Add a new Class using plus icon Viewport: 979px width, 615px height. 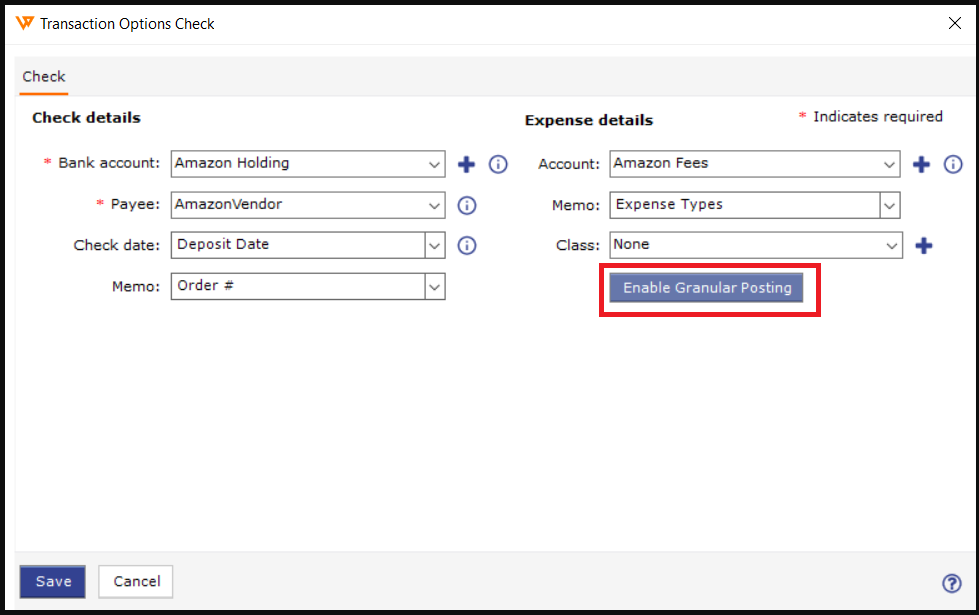pyautogui.click(x=924, y=245)
